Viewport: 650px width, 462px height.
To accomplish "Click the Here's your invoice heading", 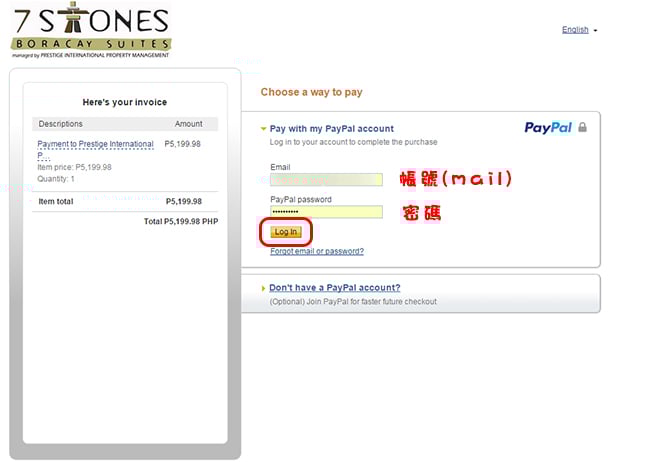I will pos(125,102).
